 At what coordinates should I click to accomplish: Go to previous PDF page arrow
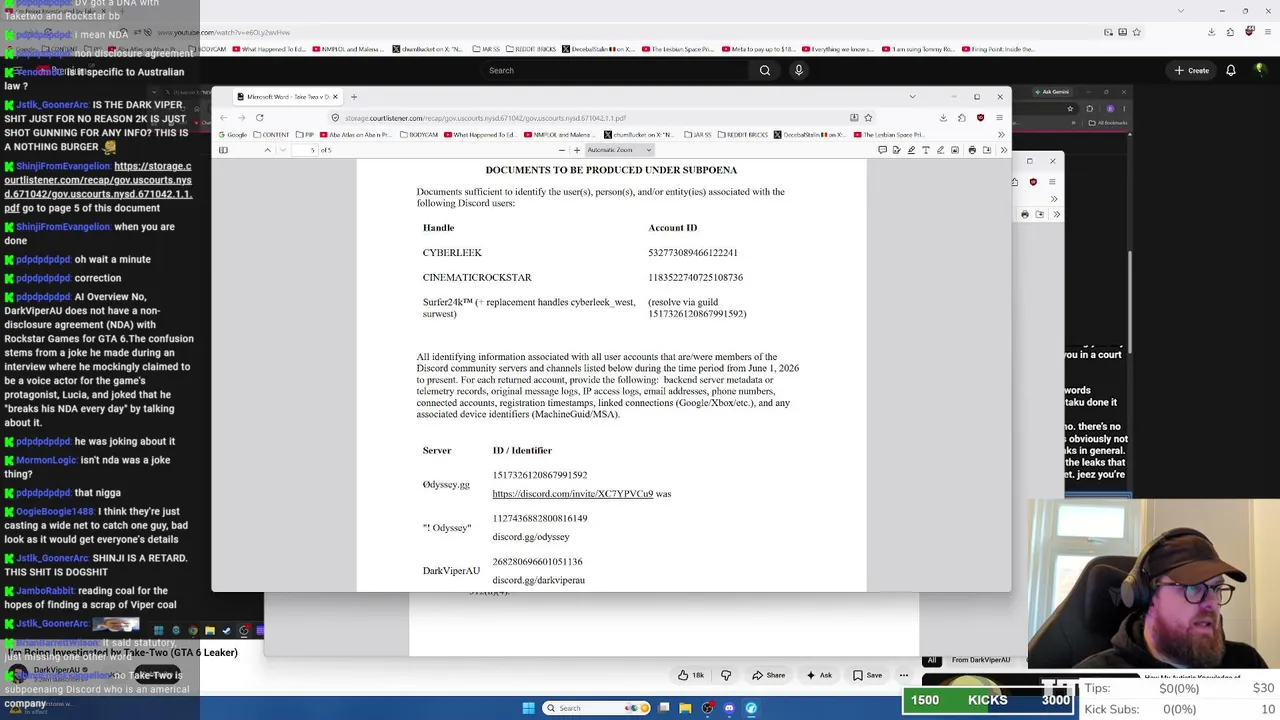coord(267,150)
